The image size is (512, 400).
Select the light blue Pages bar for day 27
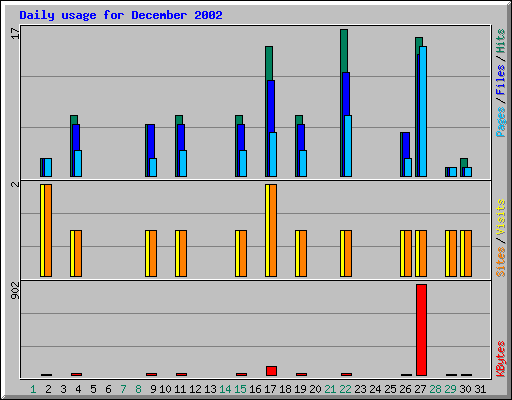coord(423,111)
